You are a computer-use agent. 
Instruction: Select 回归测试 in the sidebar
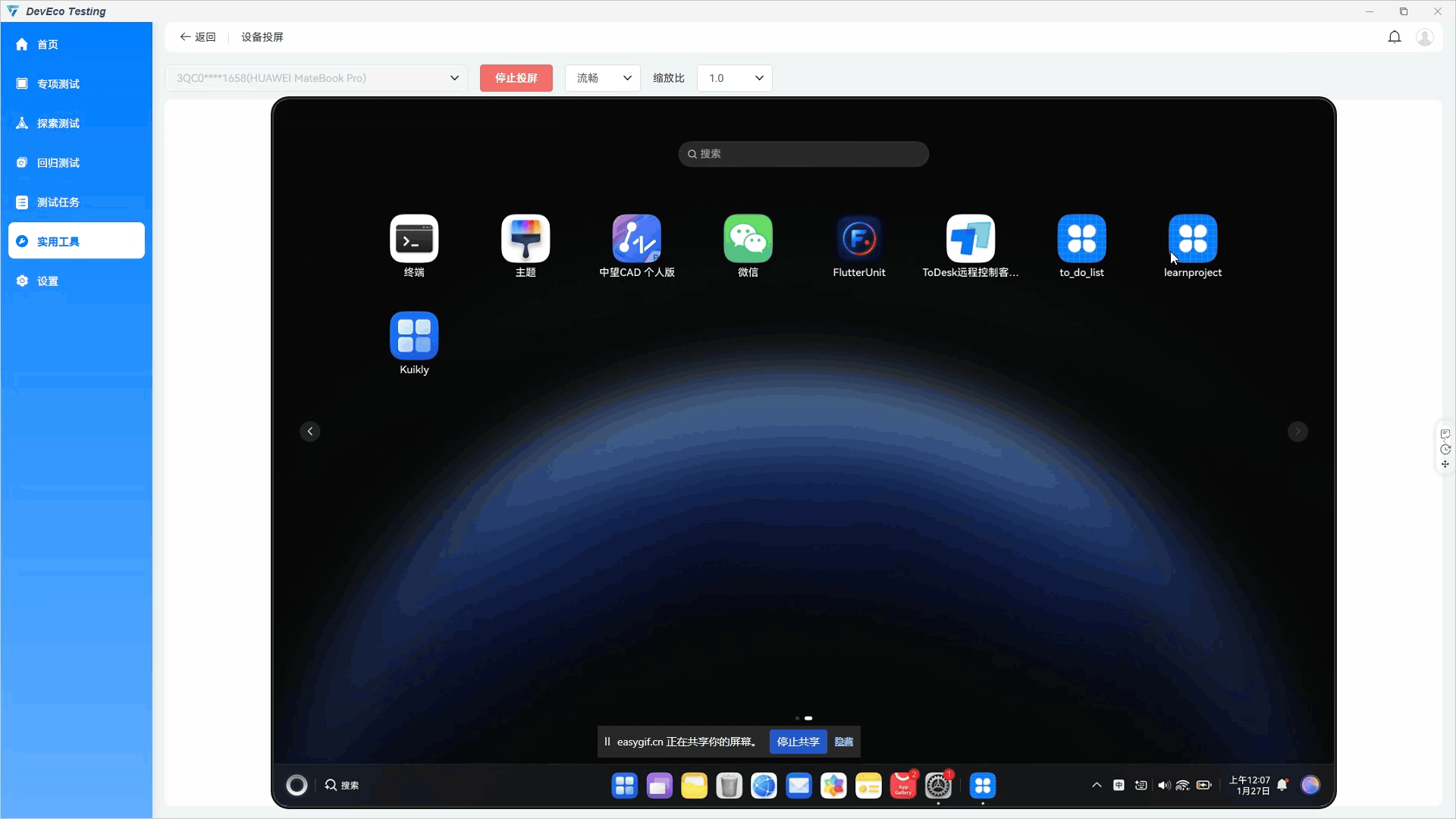pyautogui.click(x=77, y=163)
